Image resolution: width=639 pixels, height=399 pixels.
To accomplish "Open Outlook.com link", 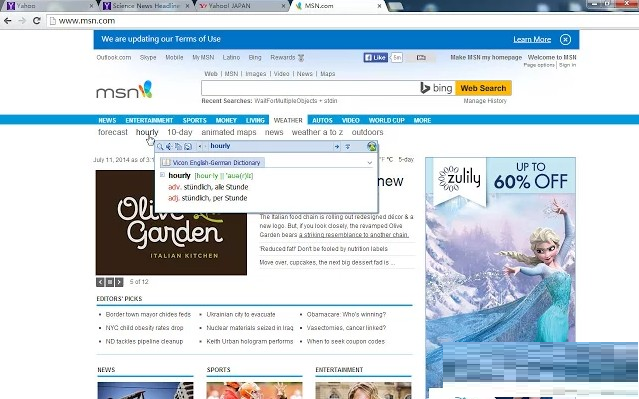I will pos(114,57).
